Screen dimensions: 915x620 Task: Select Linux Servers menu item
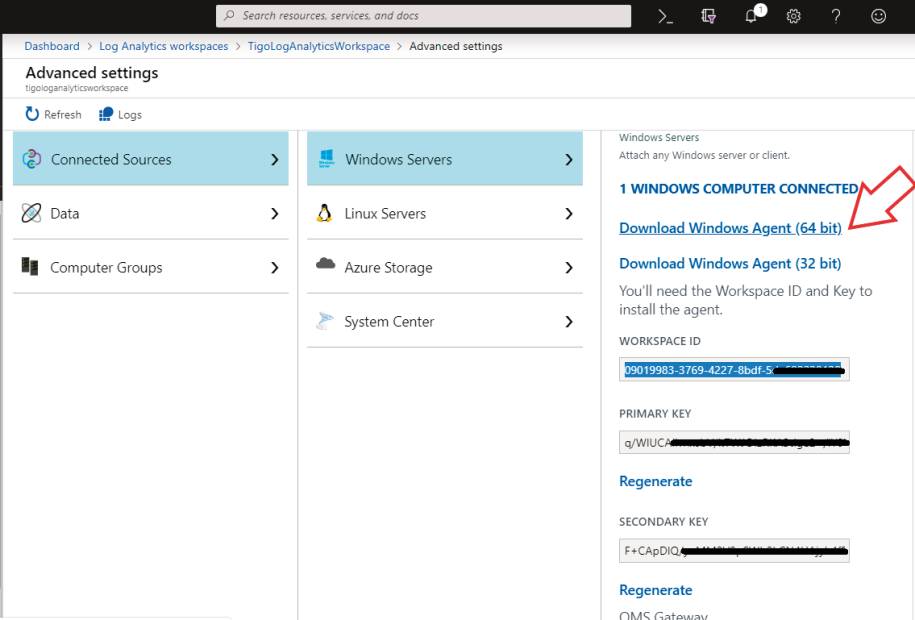[445, 213]
